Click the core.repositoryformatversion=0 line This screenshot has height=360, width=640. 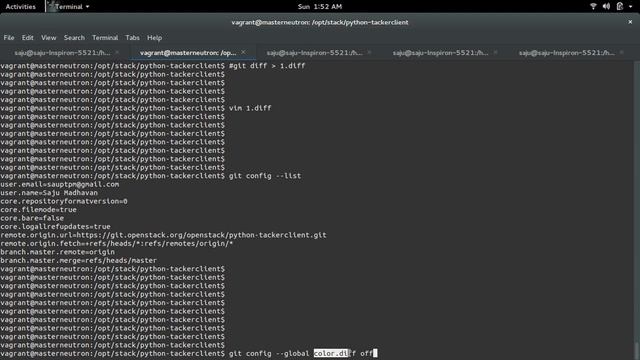(64, 201)
